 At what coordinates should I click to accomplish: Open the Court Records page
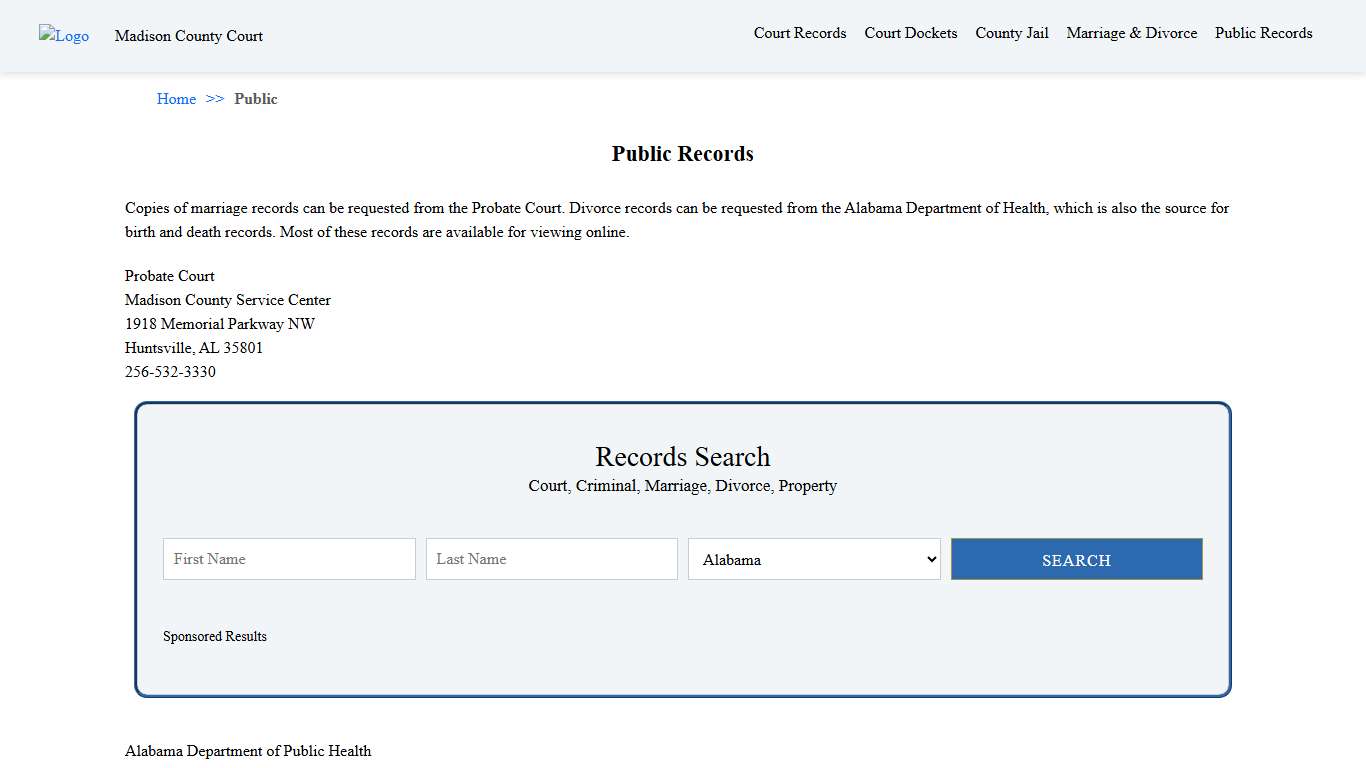click(x=799, y=33)
